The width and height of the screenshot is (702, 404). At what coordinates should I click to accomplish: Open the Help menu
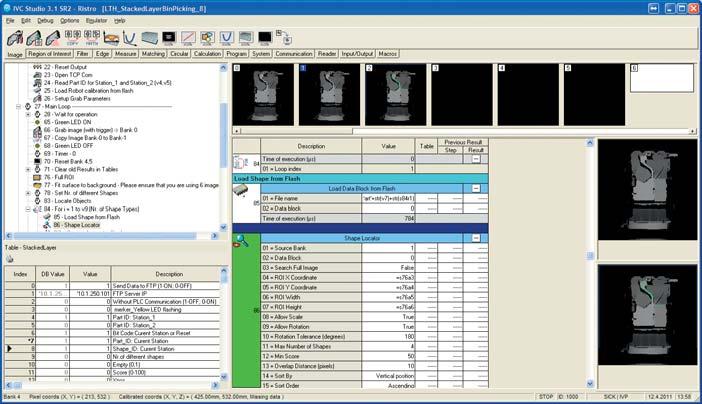coord(120,21)
